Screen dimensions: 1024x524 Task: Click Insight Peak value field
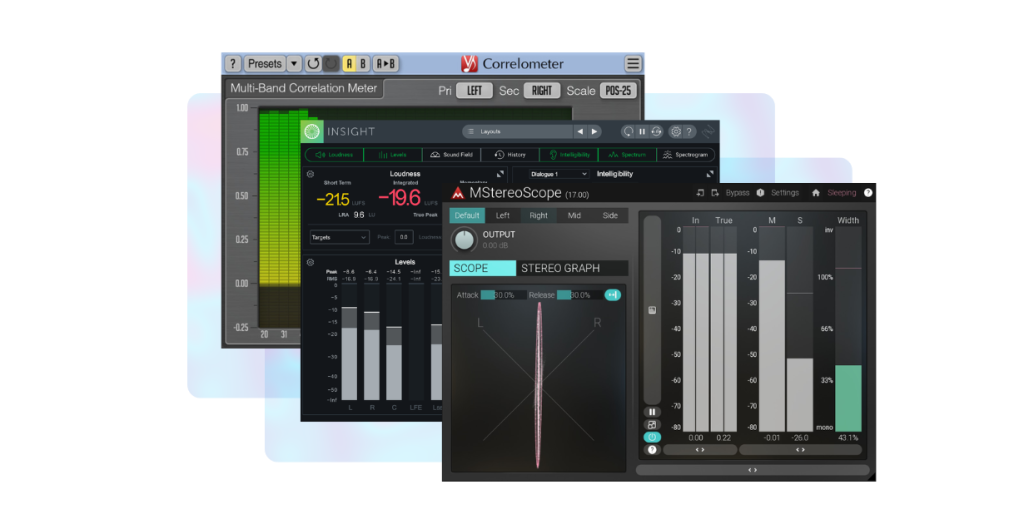tap(404, 237)
